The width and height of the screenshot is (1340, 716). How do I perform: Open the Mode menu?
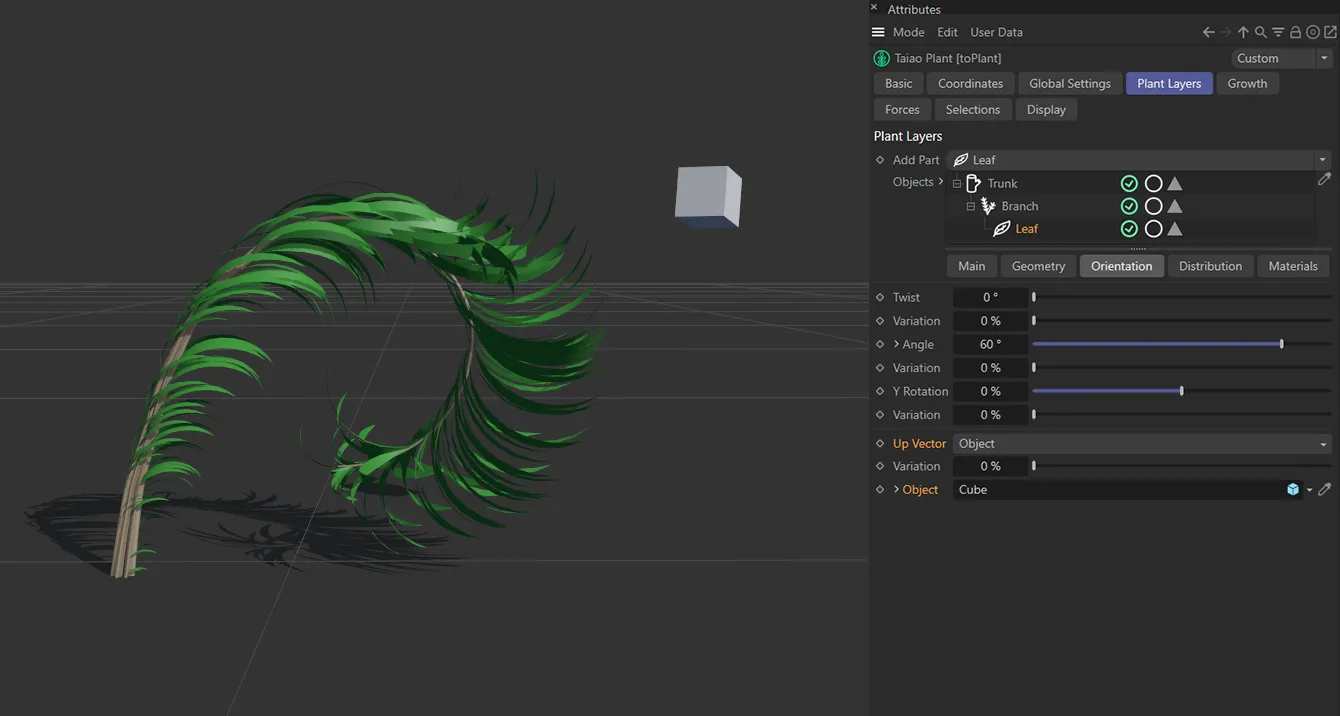point(908,32)
